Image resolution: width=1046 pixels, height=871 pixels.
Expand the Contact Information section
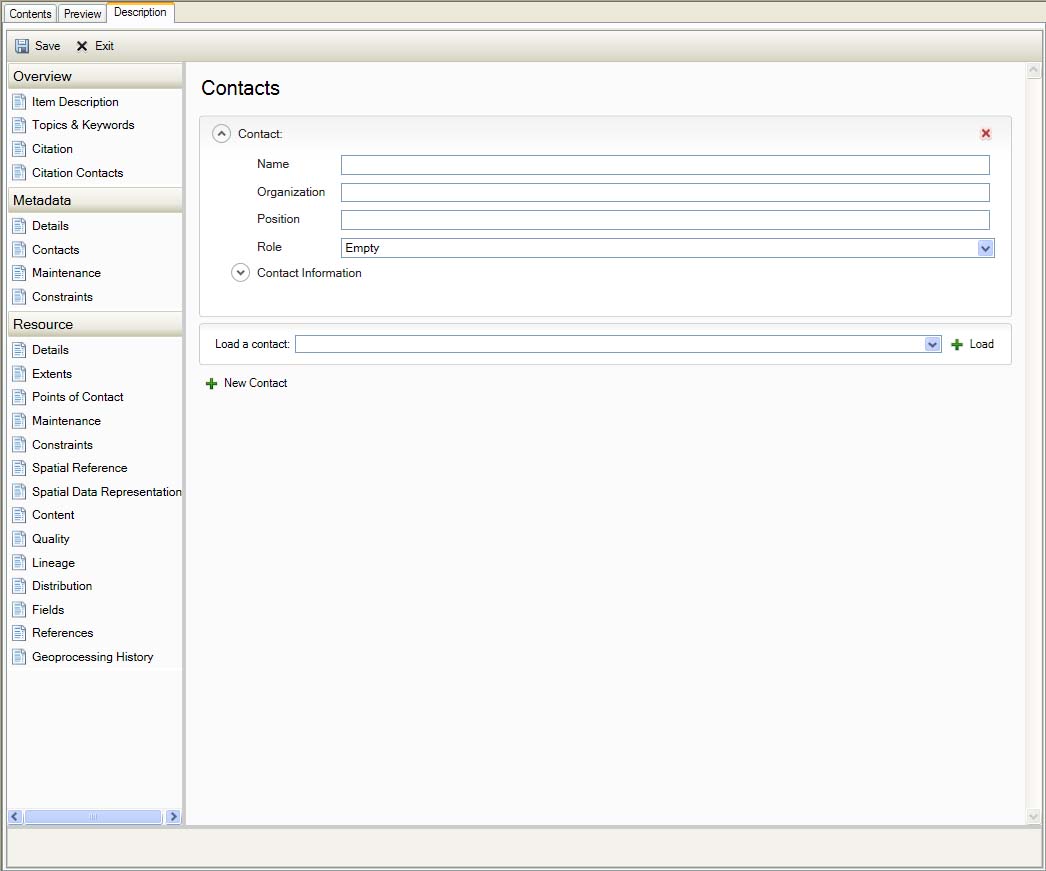pyautogui.click(x=241, y=273)
